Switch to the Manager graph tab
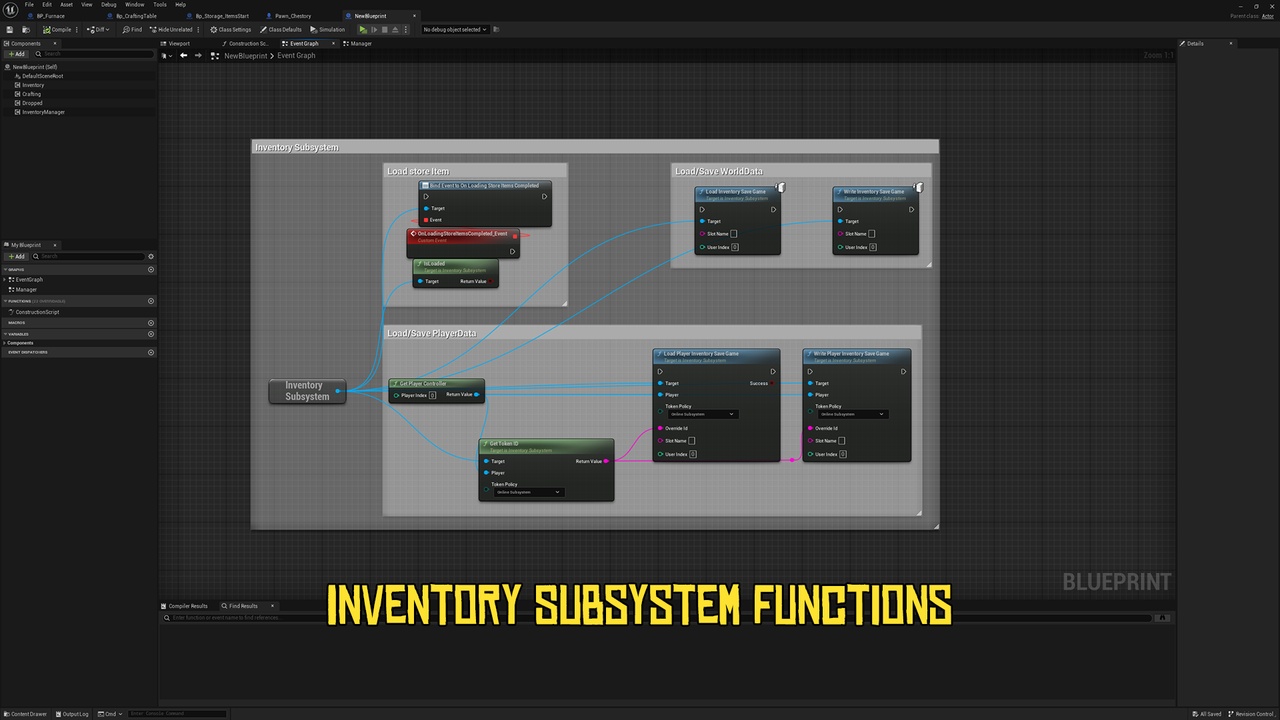Viewport: 1280px width, 720px height. click(359, 43)
